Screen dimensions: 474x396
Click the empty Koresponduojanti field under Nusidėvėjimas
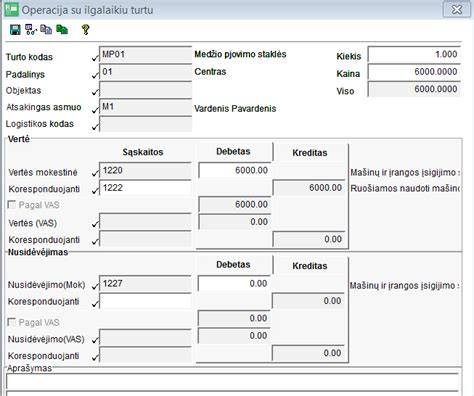point(145,301)
